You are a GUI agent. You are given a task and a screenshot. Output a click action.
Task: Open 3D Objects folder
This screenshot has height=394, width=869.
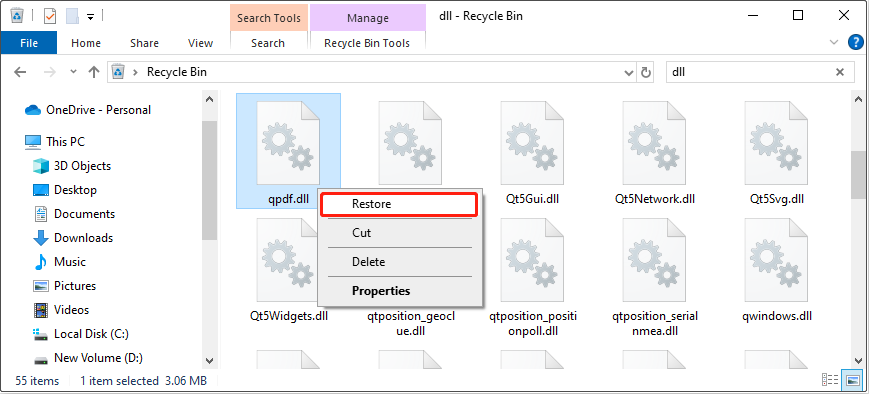coord(71,166)
